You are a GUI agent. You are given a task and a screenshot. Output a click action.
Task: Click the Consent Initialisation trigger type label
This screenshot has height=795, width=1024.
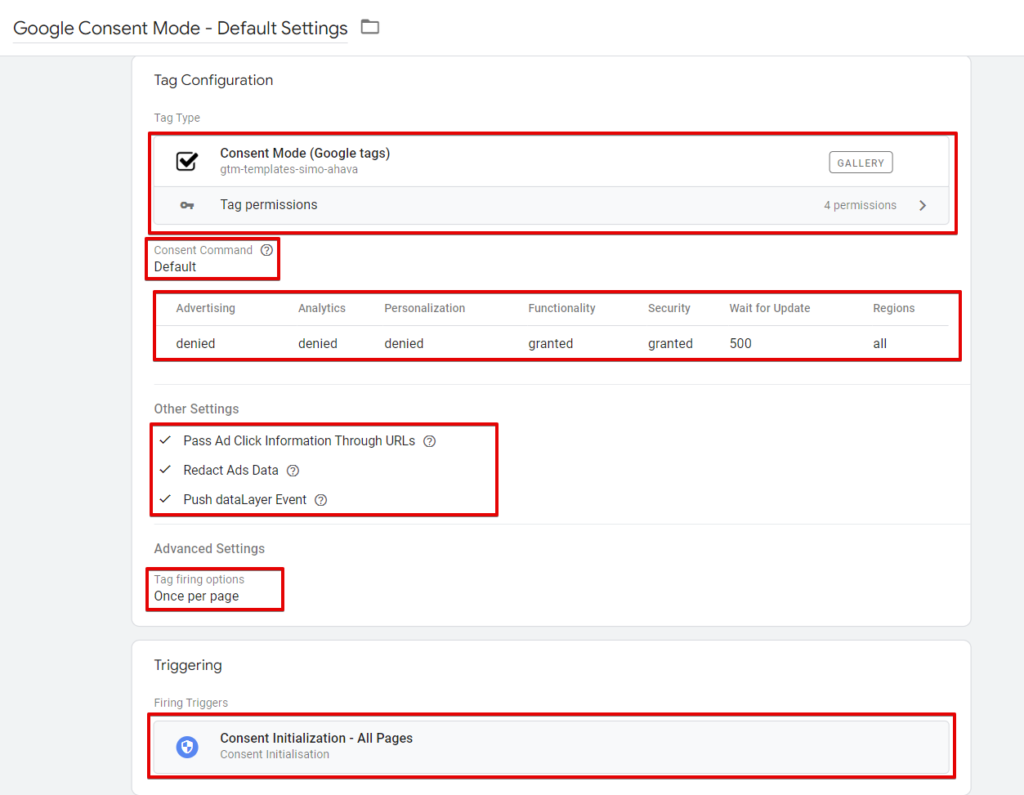[x=274, y=754]
